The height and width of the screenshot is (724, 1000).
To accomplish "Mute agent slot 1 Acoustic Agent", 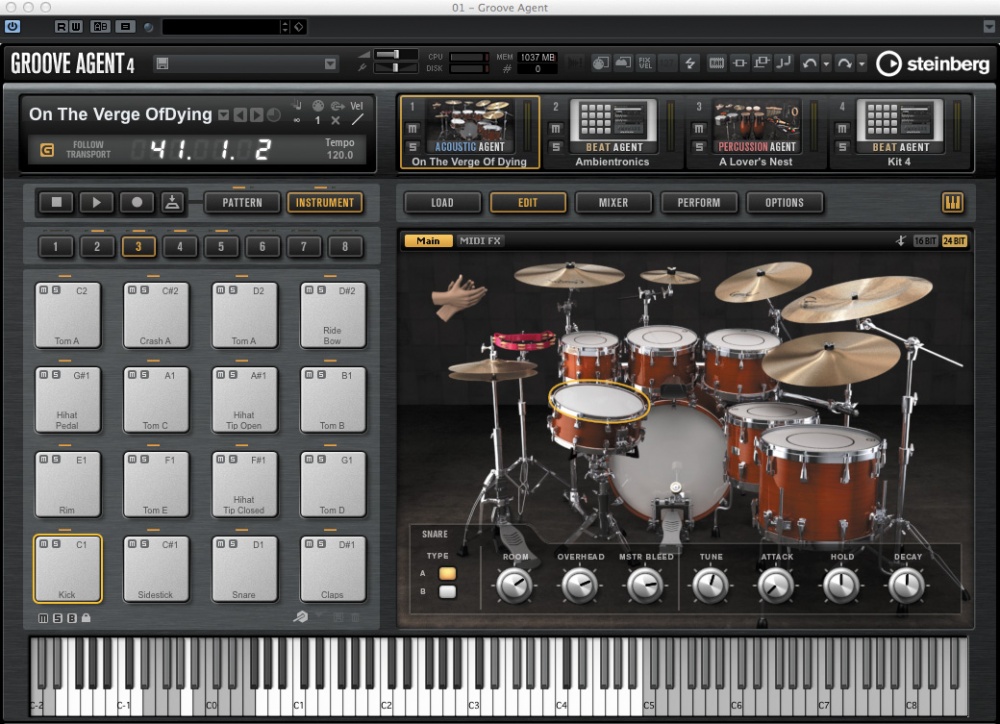I will (x=413, y=129).
